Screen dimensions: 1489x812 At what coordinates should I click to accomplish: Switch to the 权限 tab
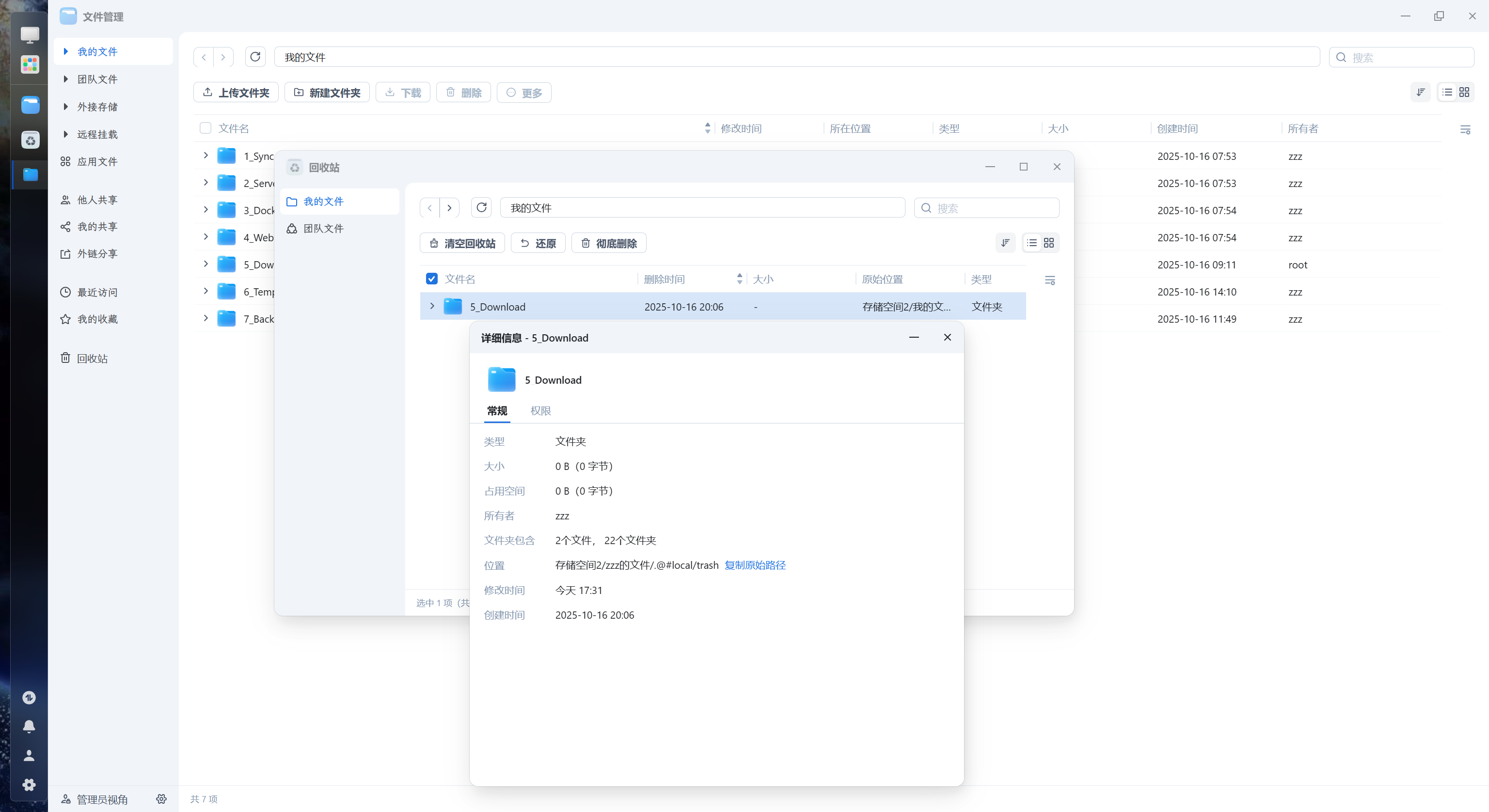pyautogui.click(x=540, y=410)
